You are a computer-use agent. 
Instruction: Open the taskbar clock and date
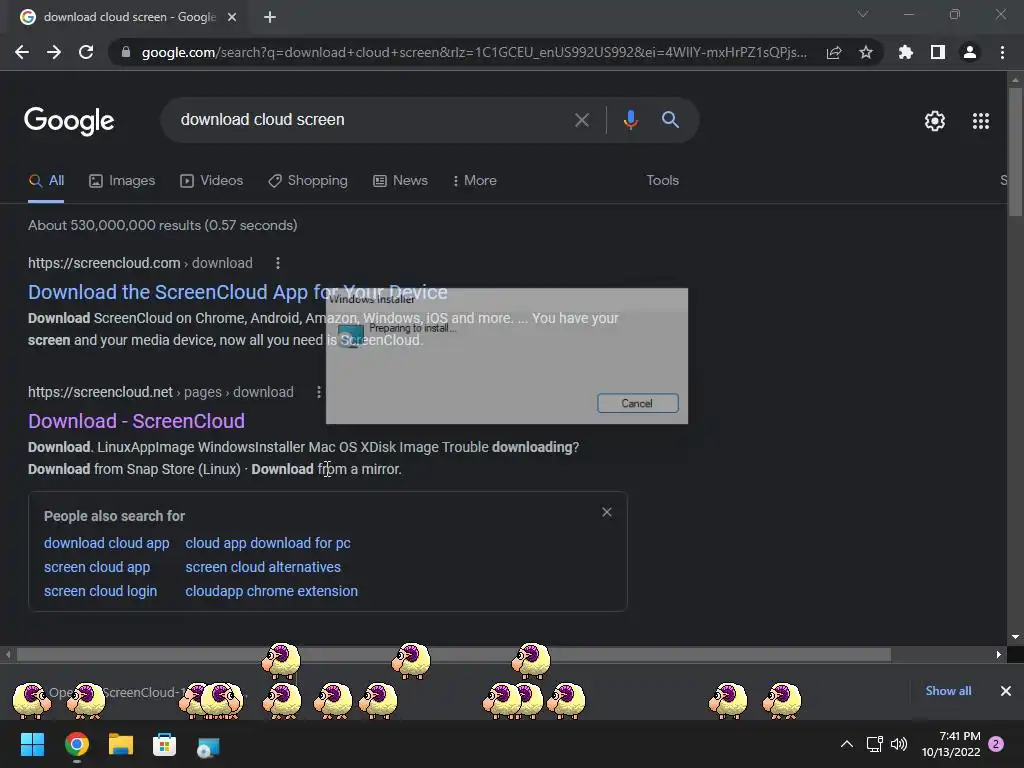point(951,744)
